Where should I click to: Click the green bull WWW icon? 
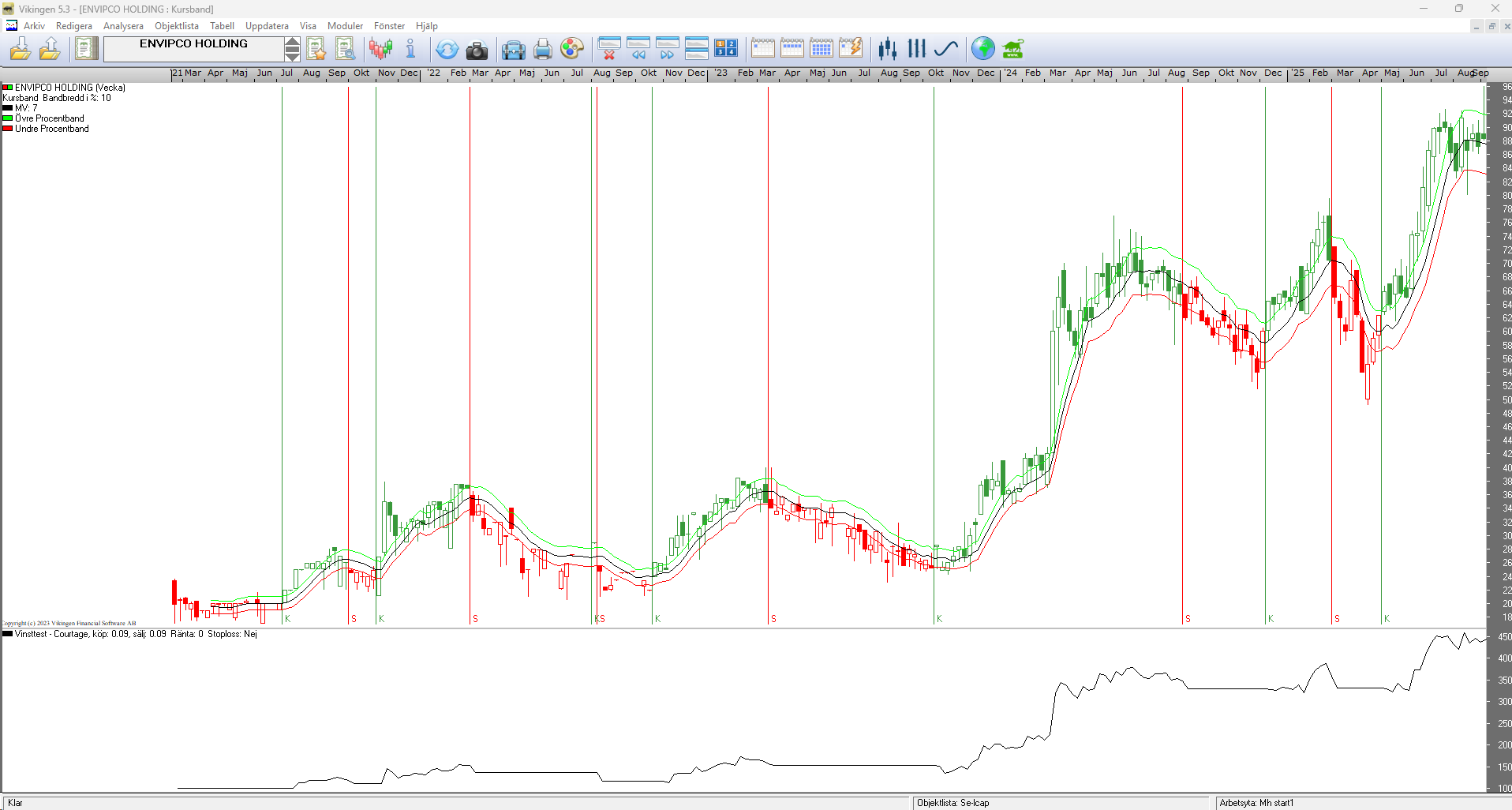[x=1012, y=49]
